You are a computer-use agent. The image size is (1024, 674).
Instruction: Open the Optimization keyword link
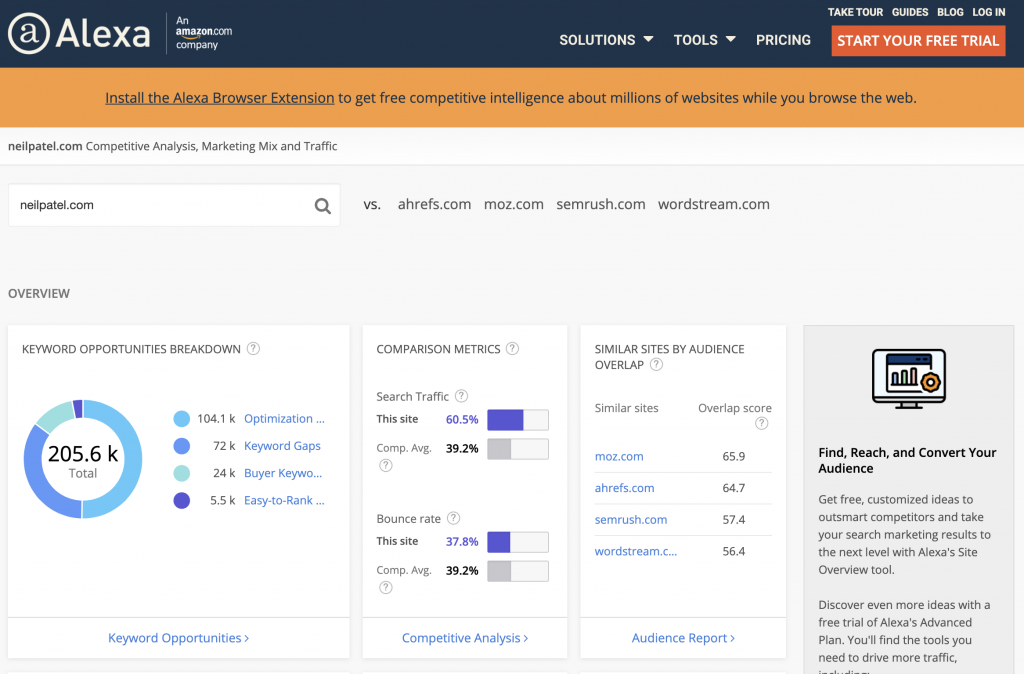tap(284, 419)
